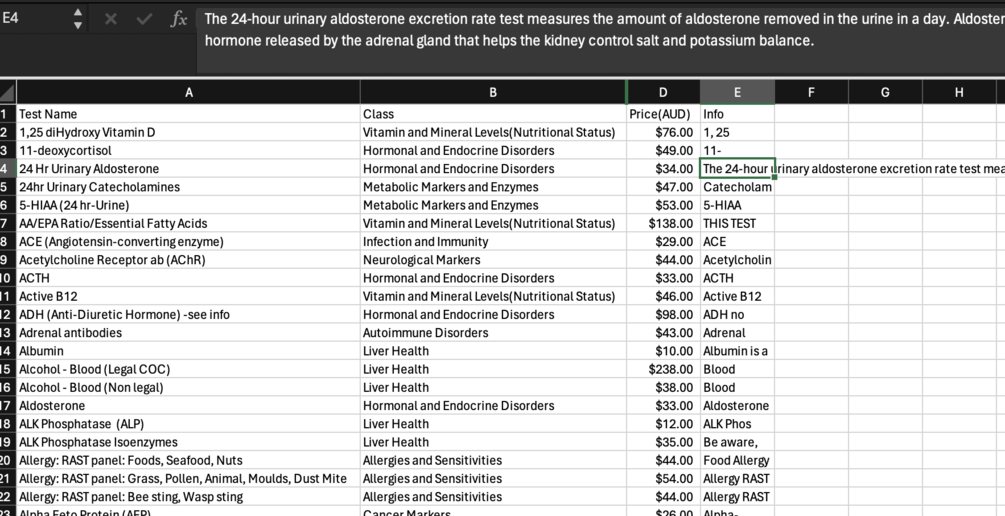The height and width of the screenshot is (516, 1005).
Task: Select the Autoimmune Disorders class cell
Action: [493, 333]
